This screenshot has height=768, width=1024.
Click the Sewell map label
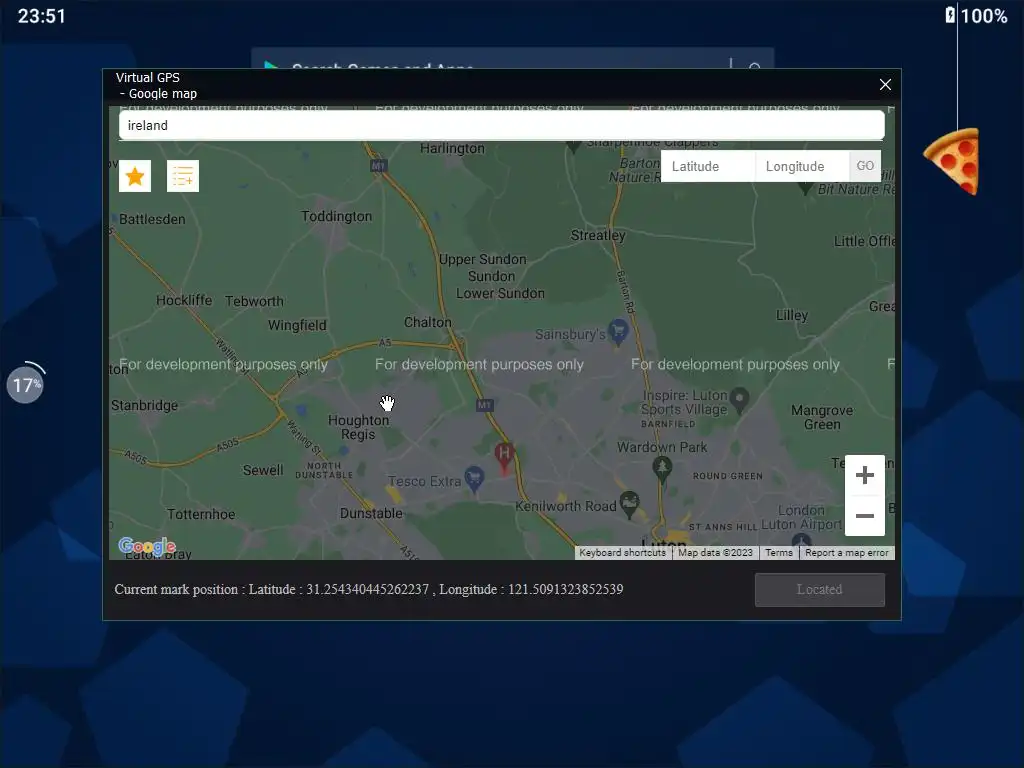[263, 470]
